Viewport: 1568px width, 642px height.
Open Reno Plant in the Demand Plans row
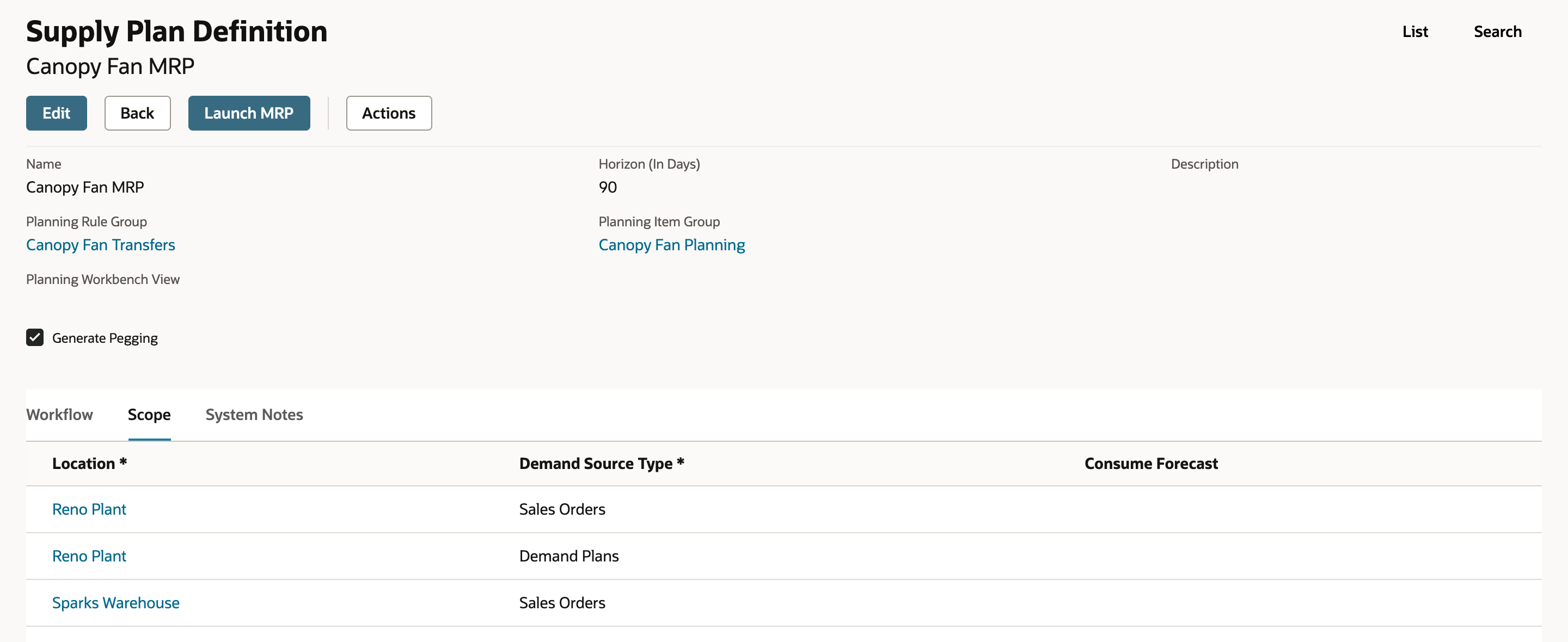coord(89,556)
